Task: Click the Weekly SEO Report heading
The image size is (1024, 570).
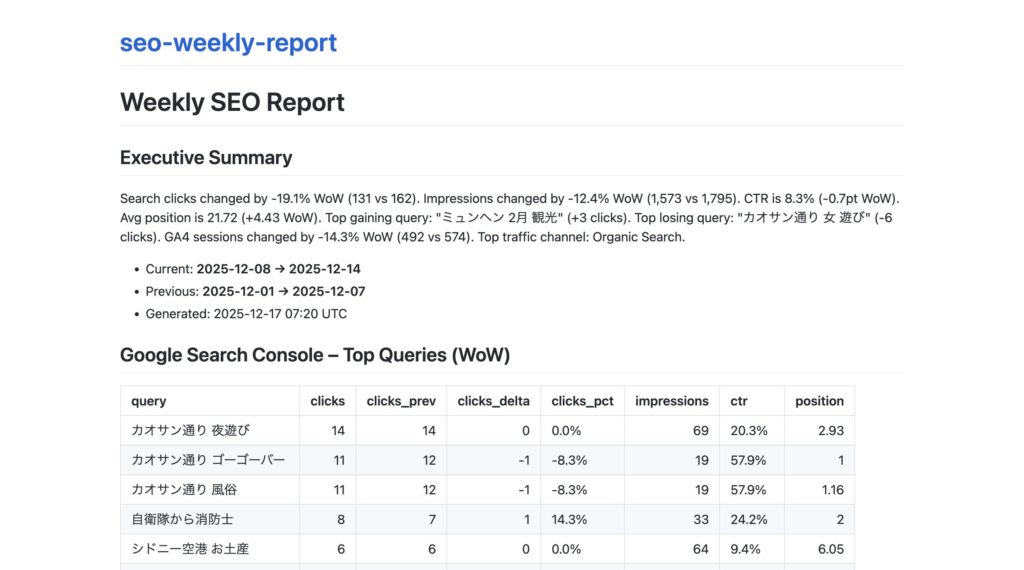Action: pos(232,102)
